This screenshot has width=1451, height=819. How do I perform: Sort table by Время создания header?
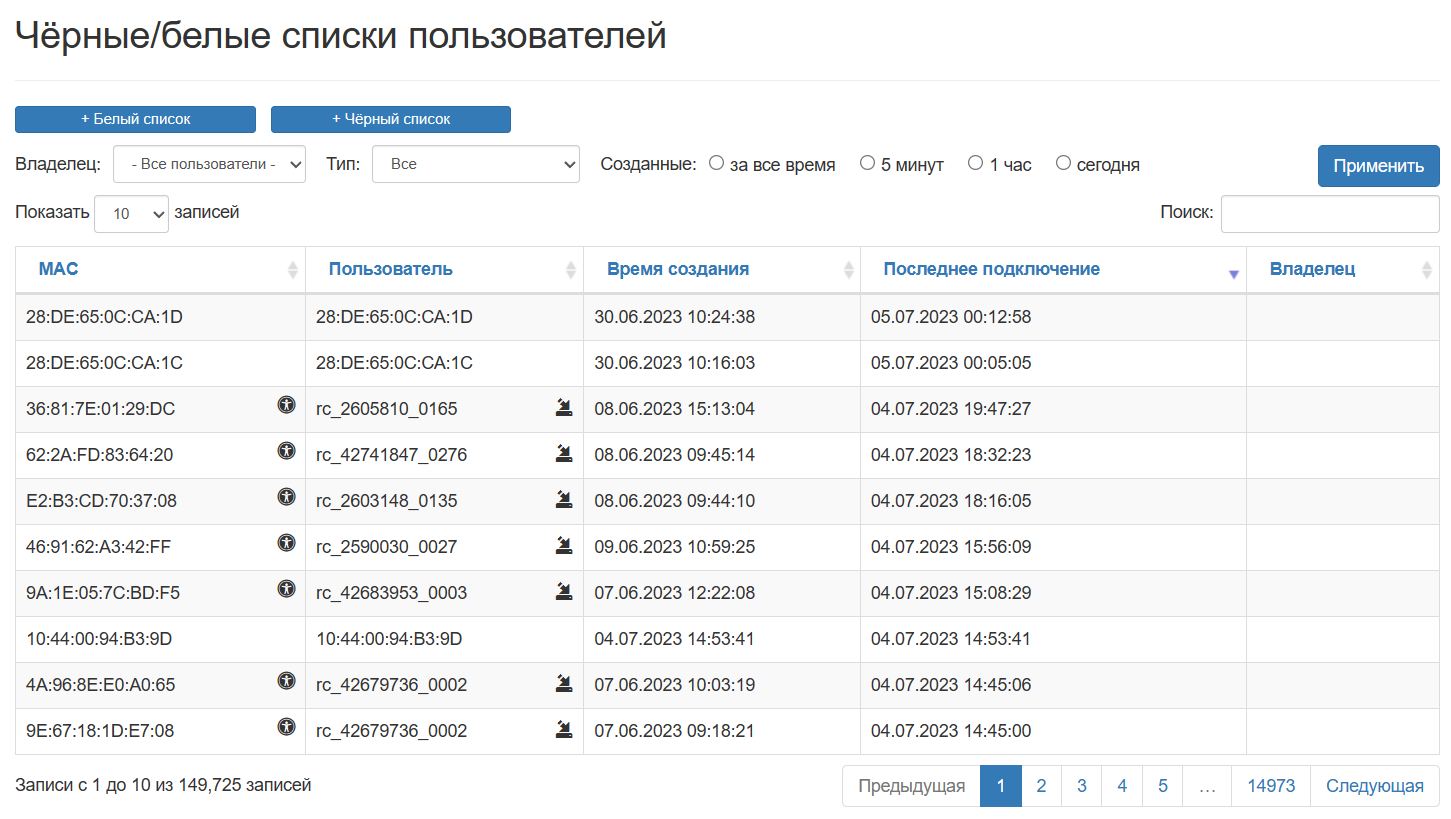[x=722, y=270]
